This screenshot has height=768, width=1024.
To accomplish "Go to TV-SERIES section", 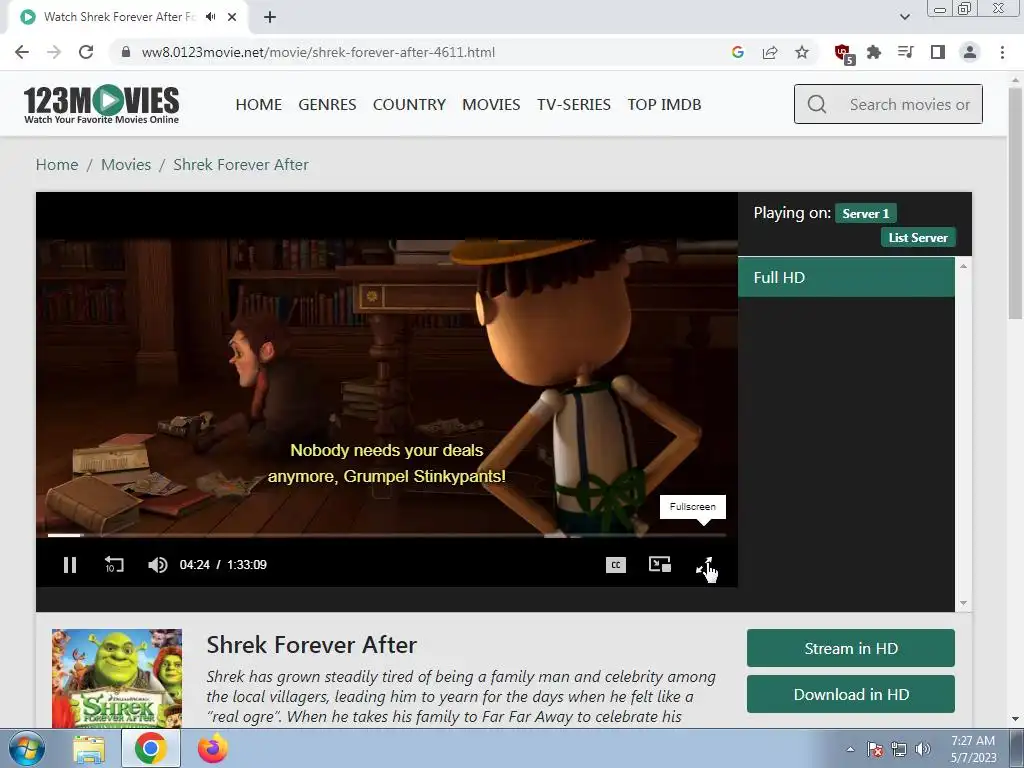I will (x=574, y=104).
